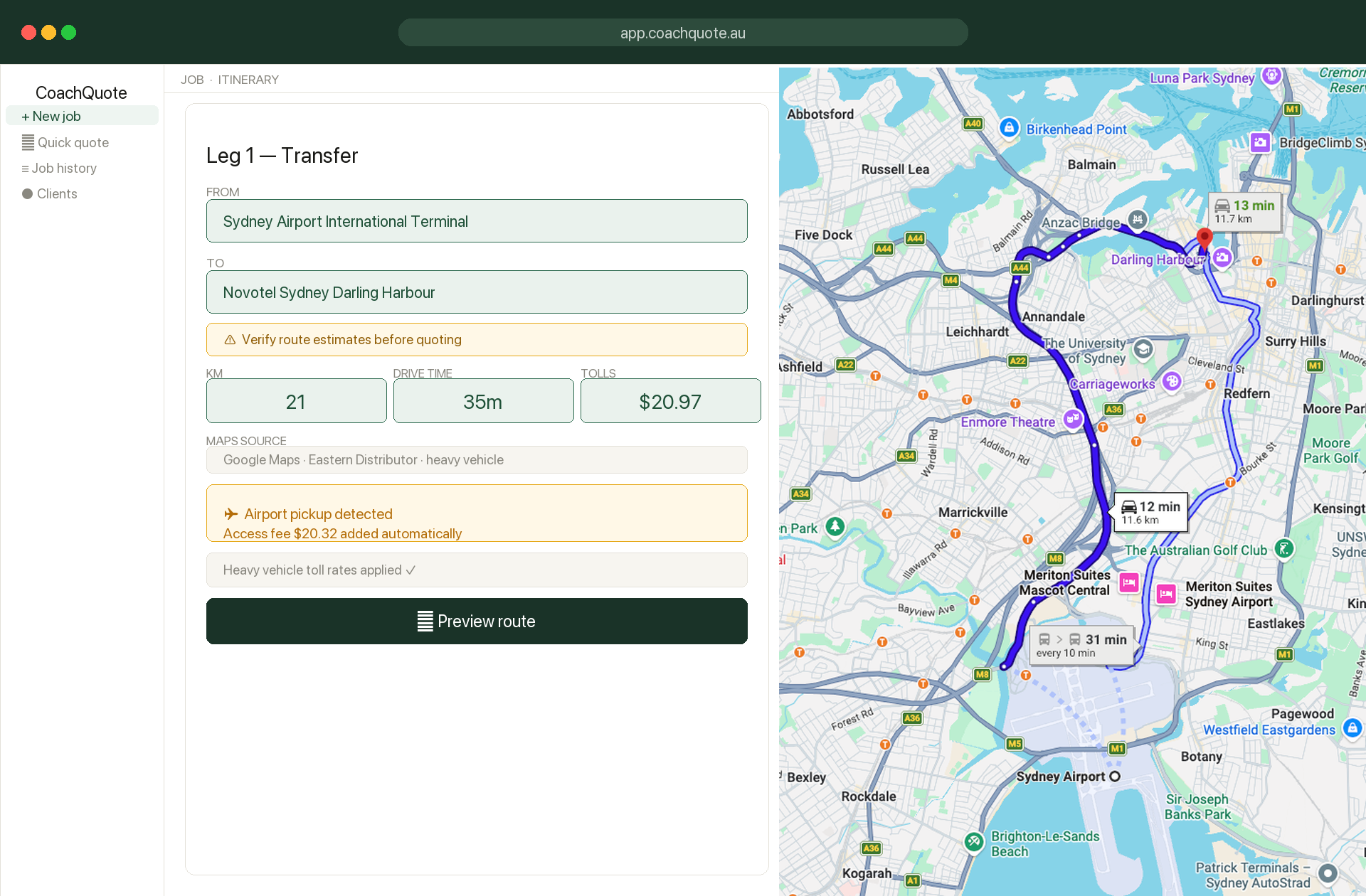This screenshot has width=1366, height=896.
Task: Click the Leichhardt map label
Action: pos(977,331)
